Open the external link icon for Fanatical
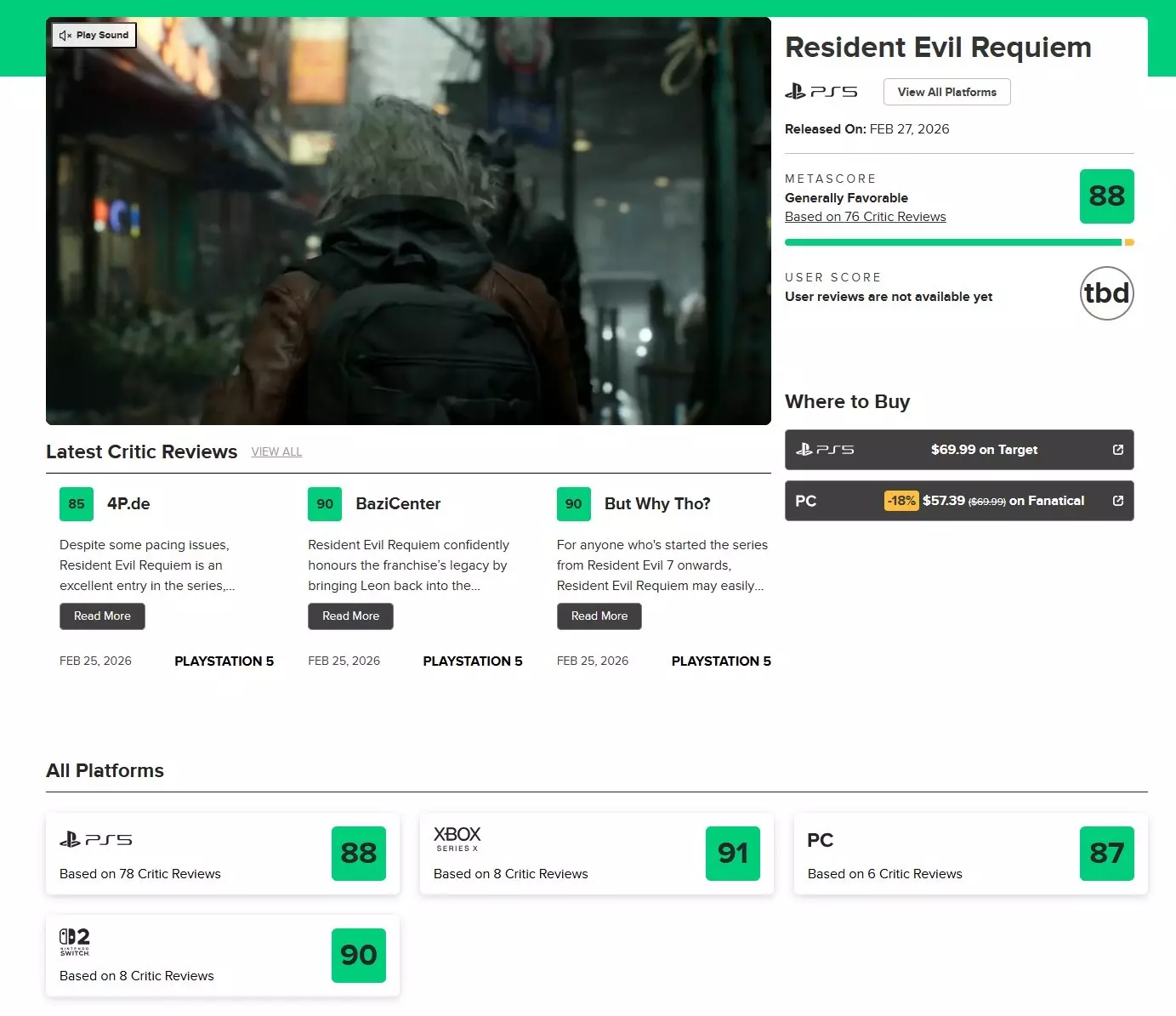This screenshot has height=1016, width=1176. [1117, 501]
